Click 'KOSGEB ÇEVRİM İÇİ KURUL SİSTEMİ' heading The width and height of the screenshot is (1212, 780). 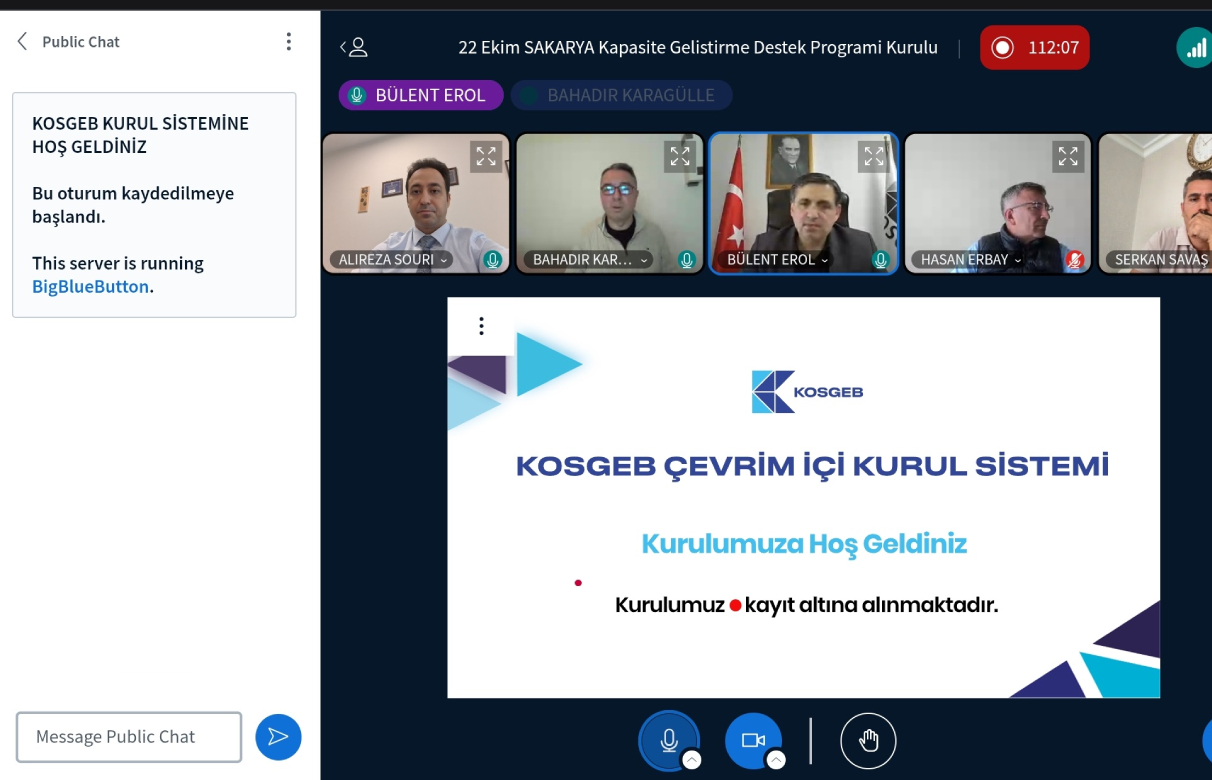(x=812, y=466)
